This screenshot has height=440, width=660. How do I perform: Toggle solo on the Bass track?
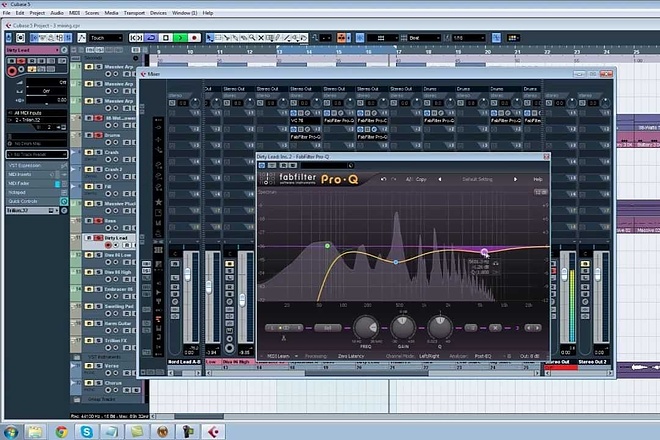click(98, 221)
